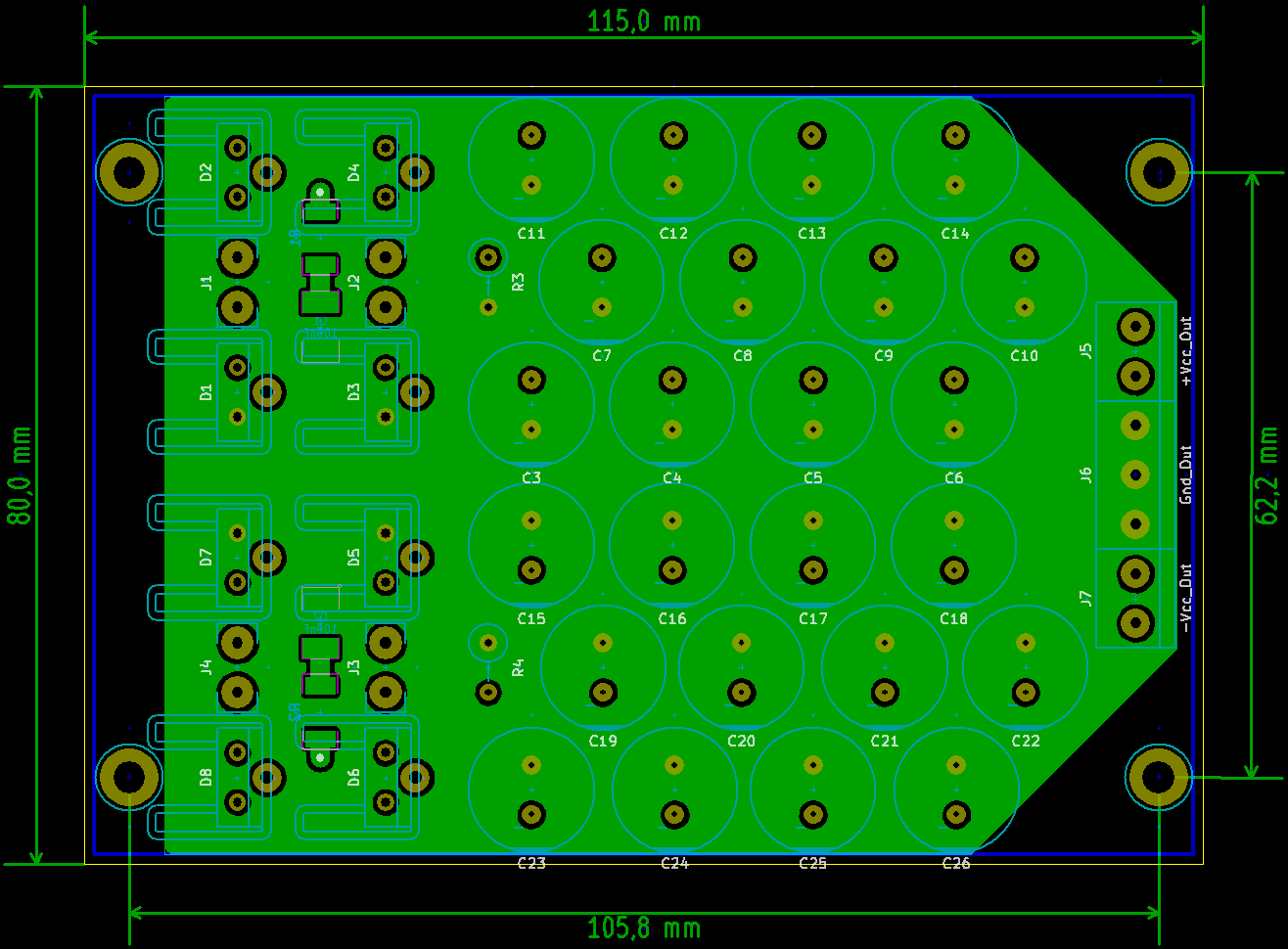The height and width of the screenshot is (949, 1288).
Task: Select the C6 reference text
Action: click(x=954, y=477)
